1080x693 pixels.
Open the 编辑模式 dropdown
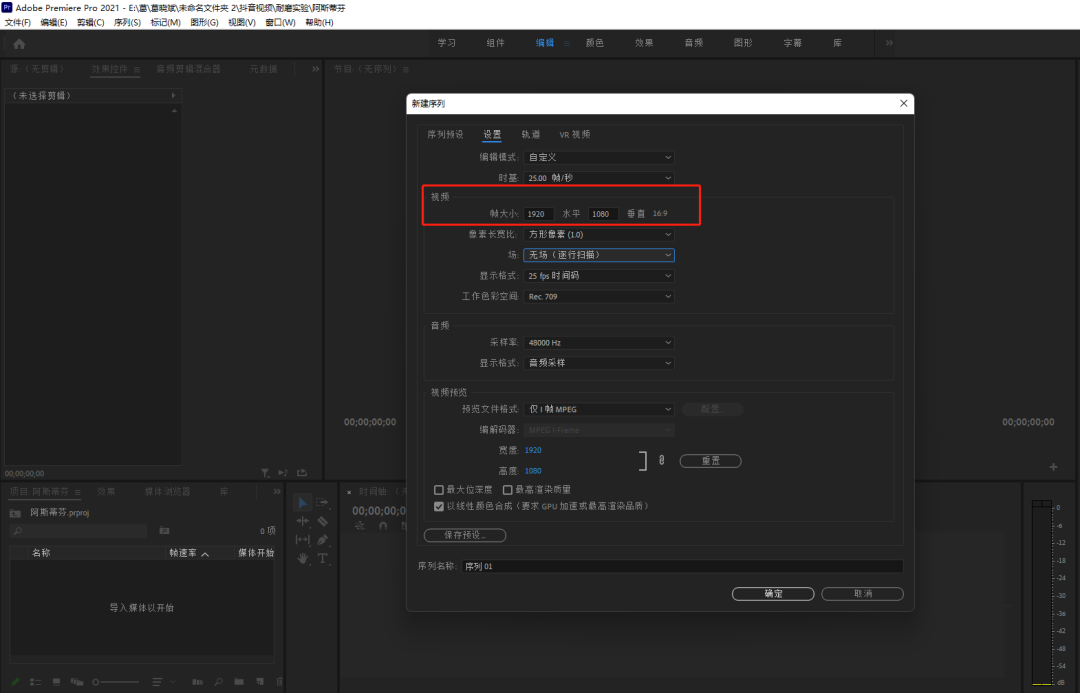[x=598, y=157]
